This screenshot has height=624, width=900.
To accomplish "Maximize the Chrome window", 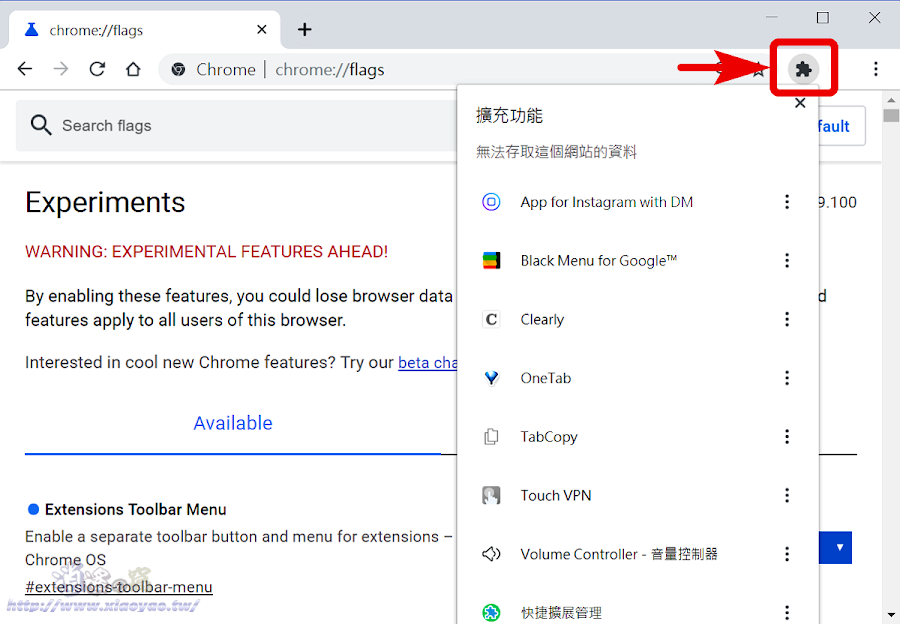I will pos(823,18).
